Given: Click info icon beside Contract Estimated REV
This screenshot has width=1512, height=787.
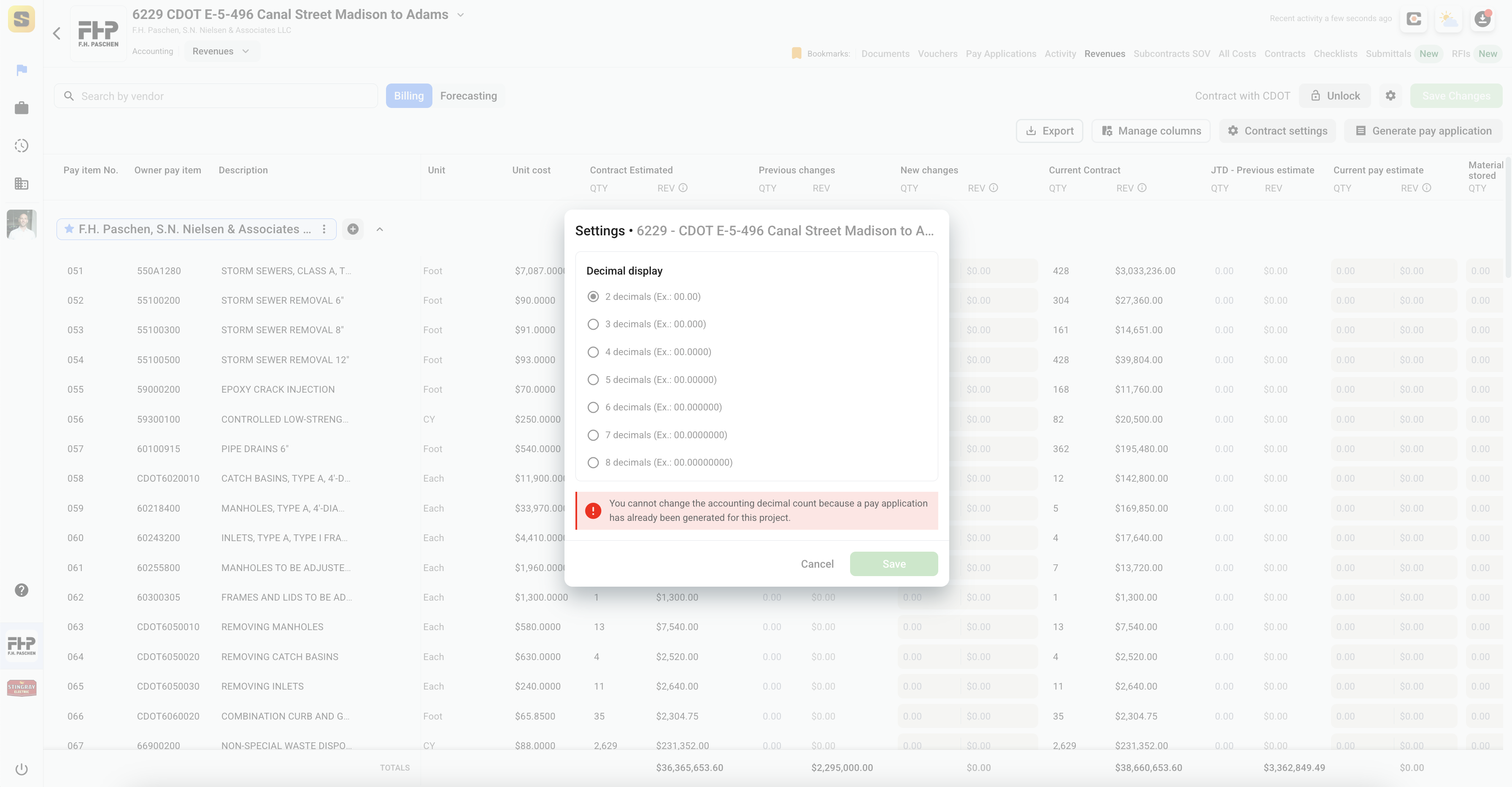Looking at the screenshot, I should (683, 188).
